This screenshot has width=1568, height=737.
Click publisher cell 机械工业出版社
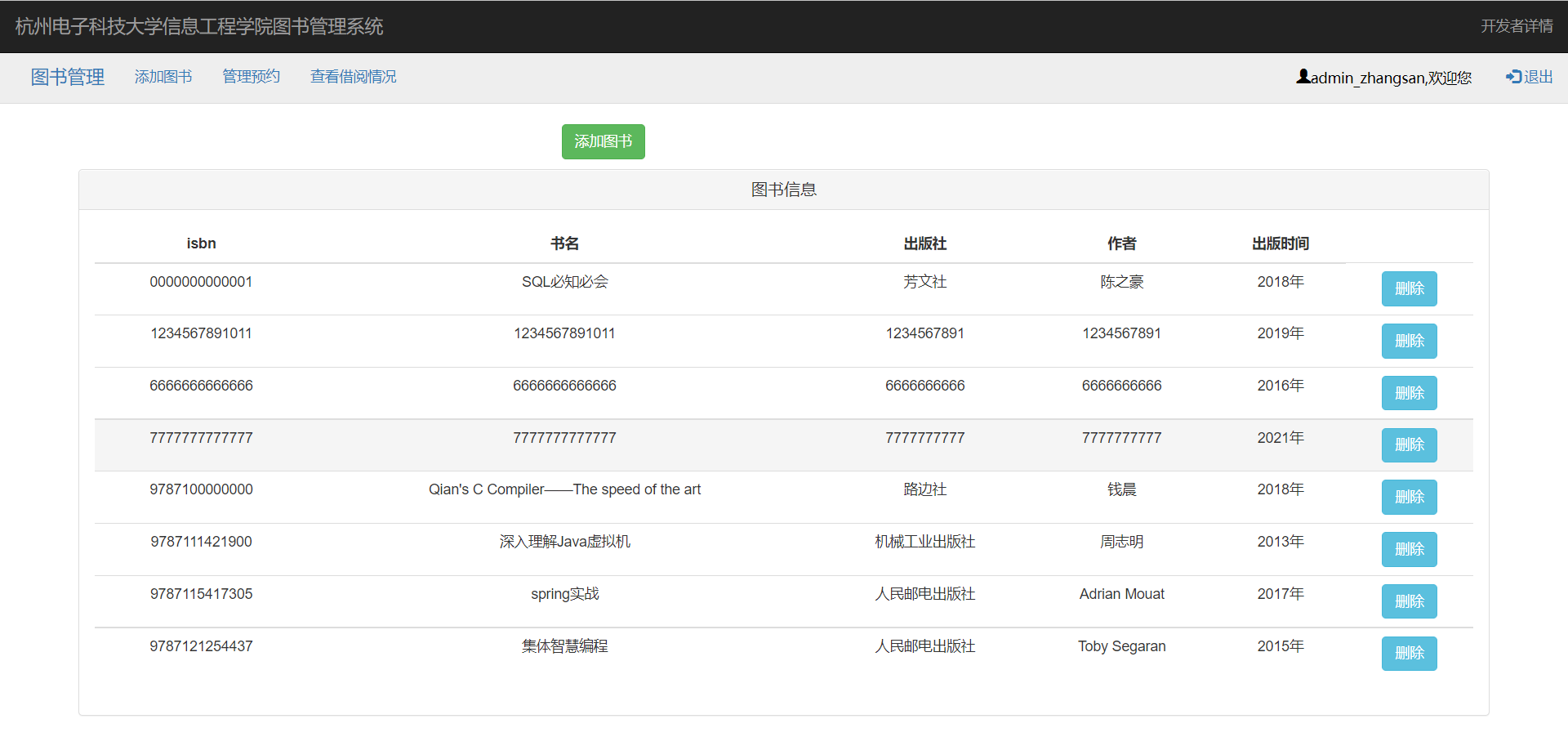pos(925,542)
